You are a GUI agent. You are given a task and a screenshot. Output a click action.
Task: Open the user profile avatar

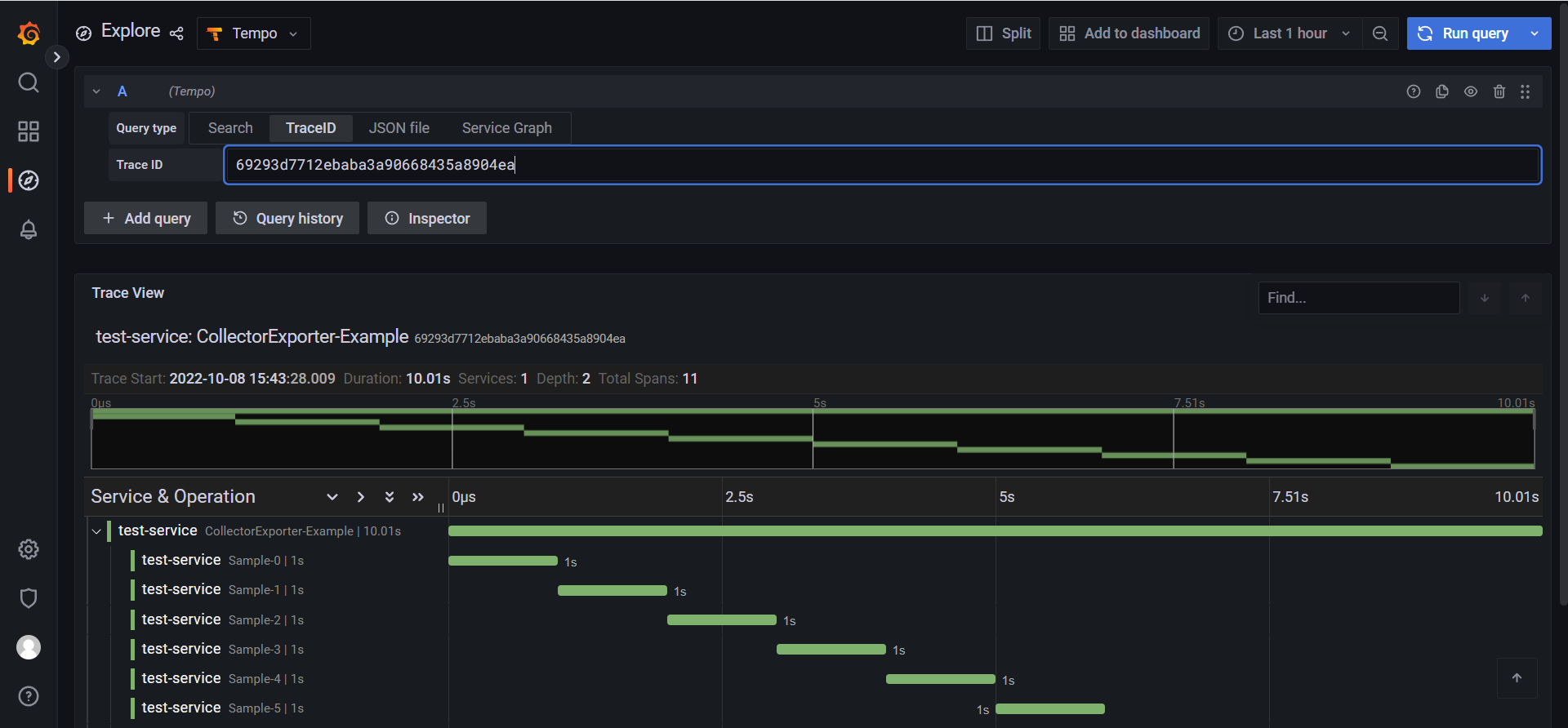(x=29, y=647)
